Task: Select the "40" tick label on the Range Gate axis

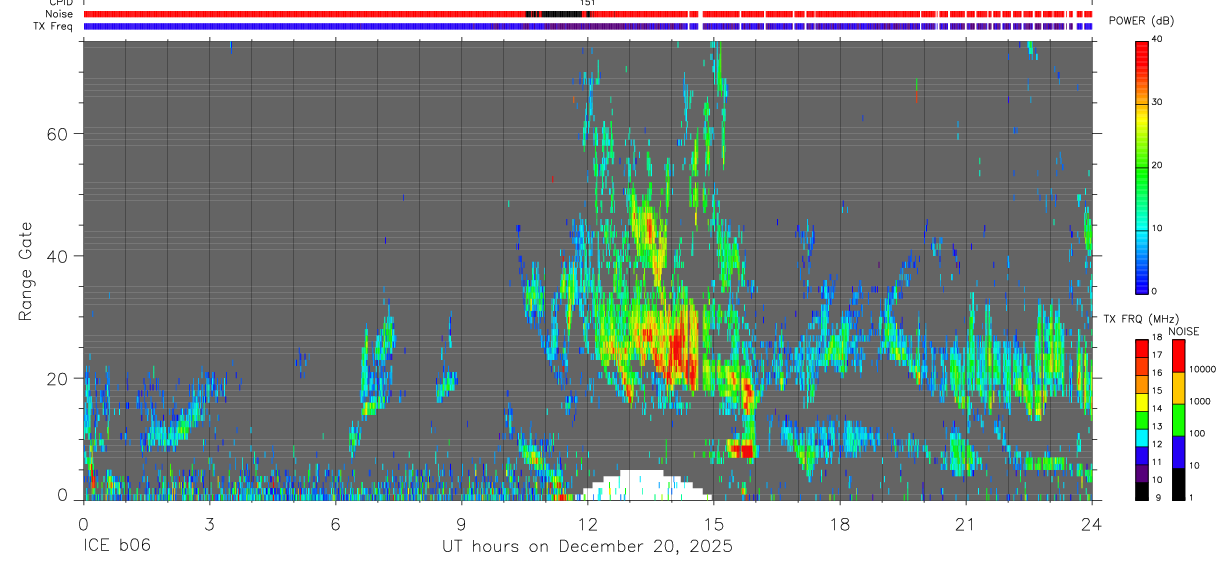Action: click(x=59, y=256)
